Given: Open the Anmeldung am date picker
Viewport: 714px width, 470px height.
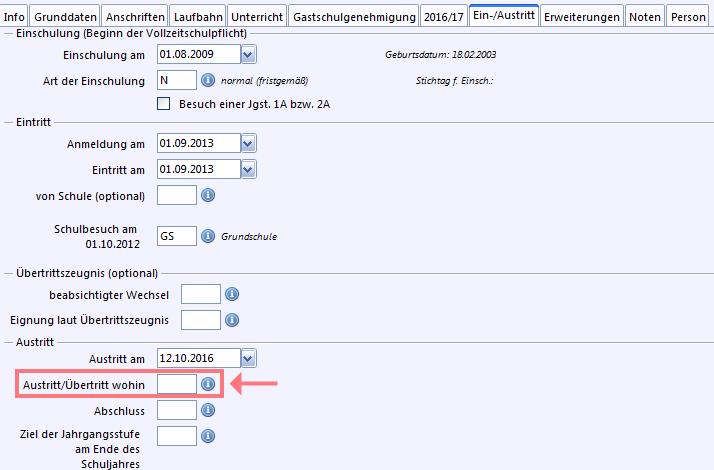Looking at the screenshot, I should point(248,143).
